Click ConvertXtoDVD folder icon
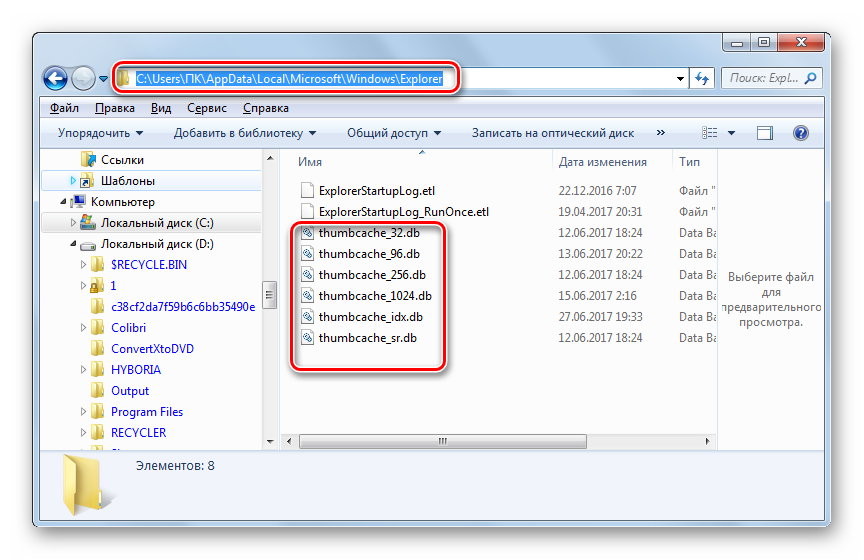The height and width of the screenshot is (560, 864). [x=97, y=348]
